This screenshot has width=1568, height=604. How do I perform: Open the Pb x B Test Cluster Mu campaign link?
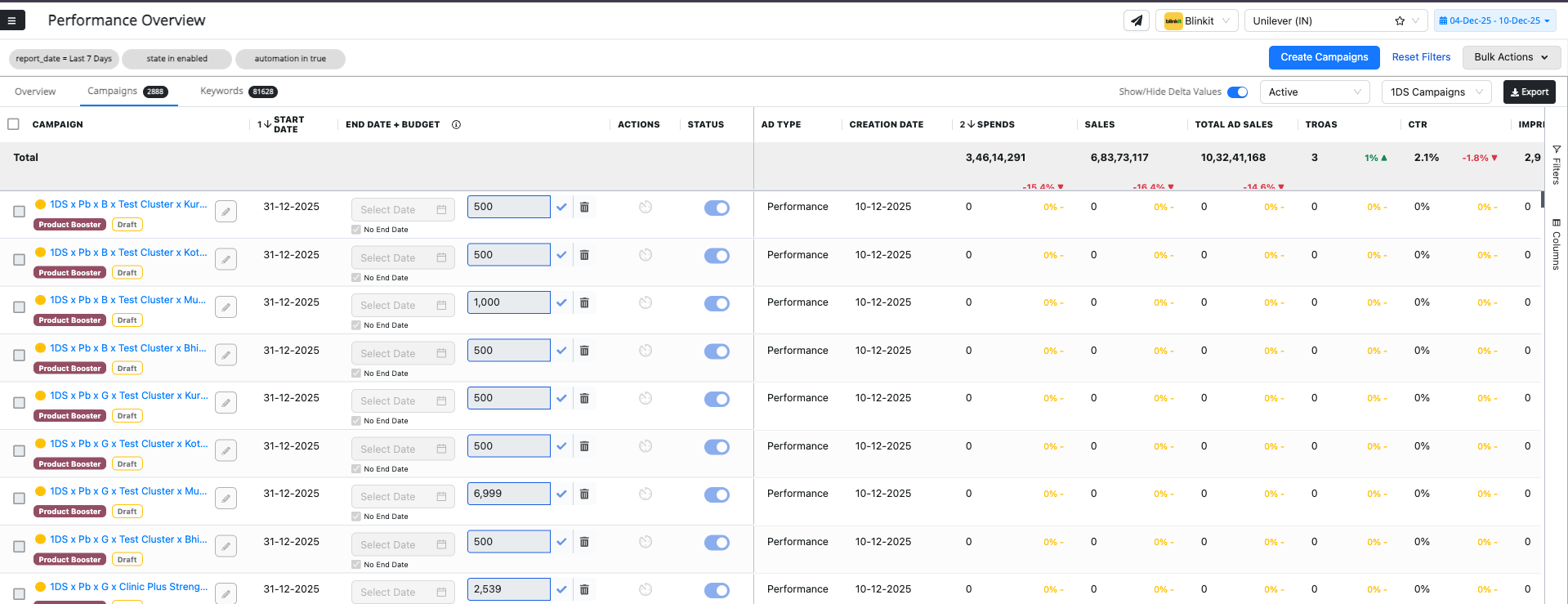coord(128,300)
